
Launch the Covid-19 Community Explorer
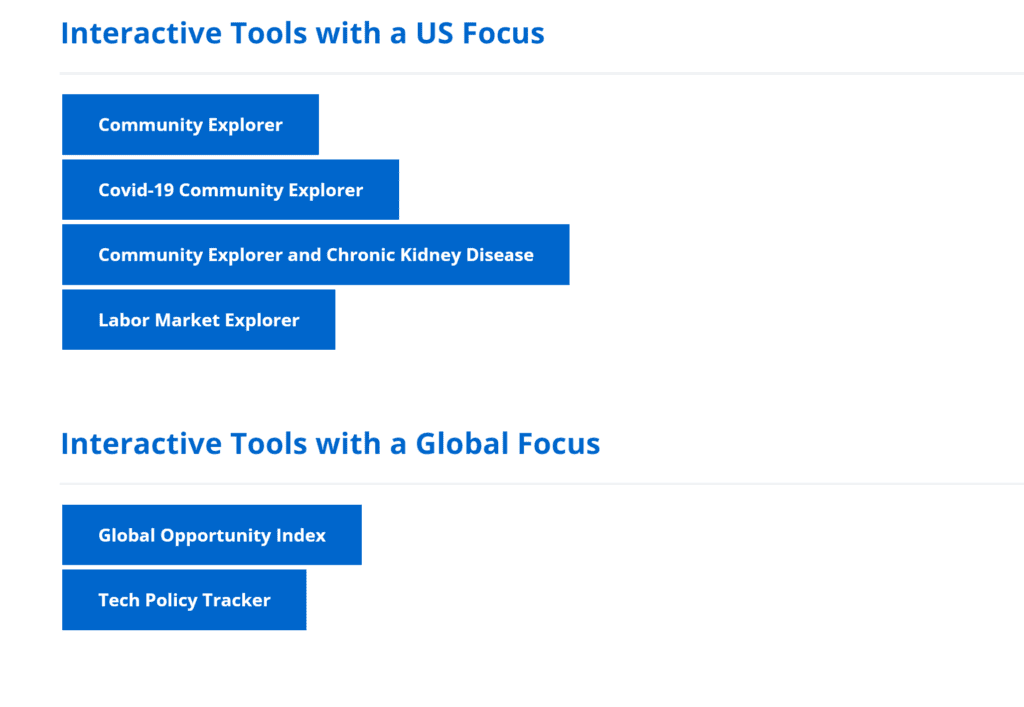231,189
